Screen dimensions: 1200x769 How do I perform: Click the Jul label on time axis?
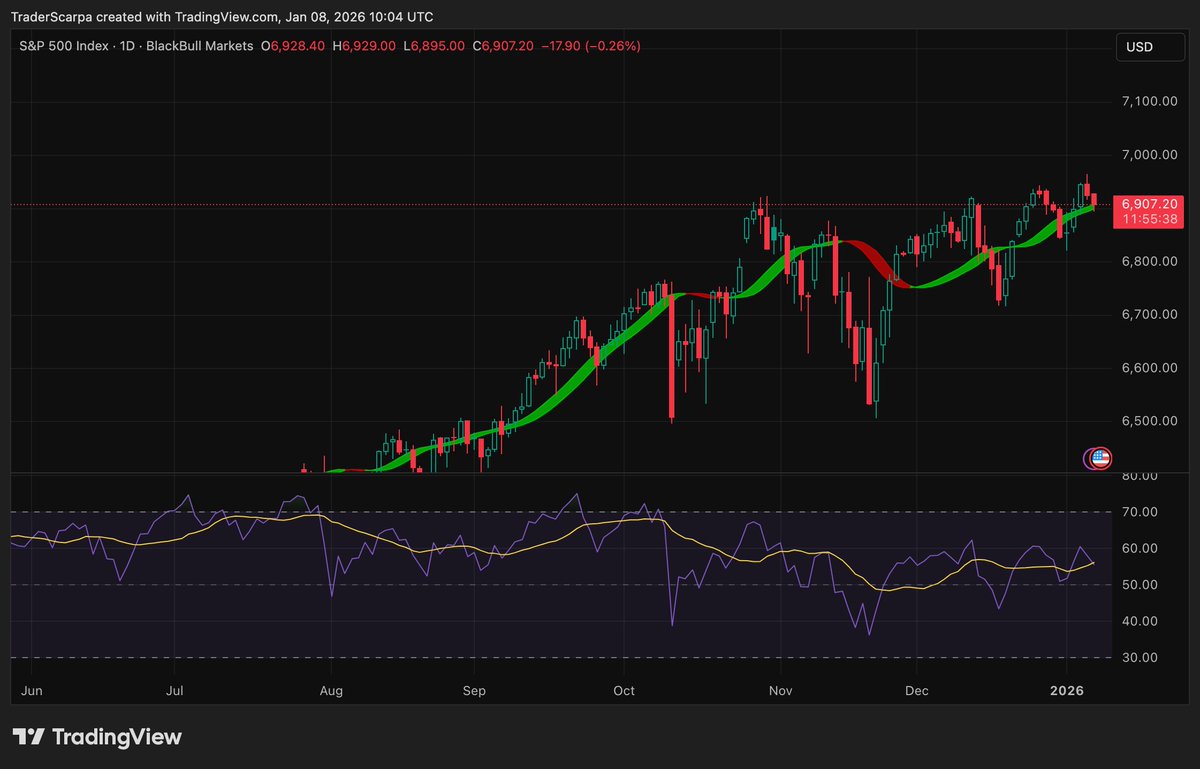point(174,691)
